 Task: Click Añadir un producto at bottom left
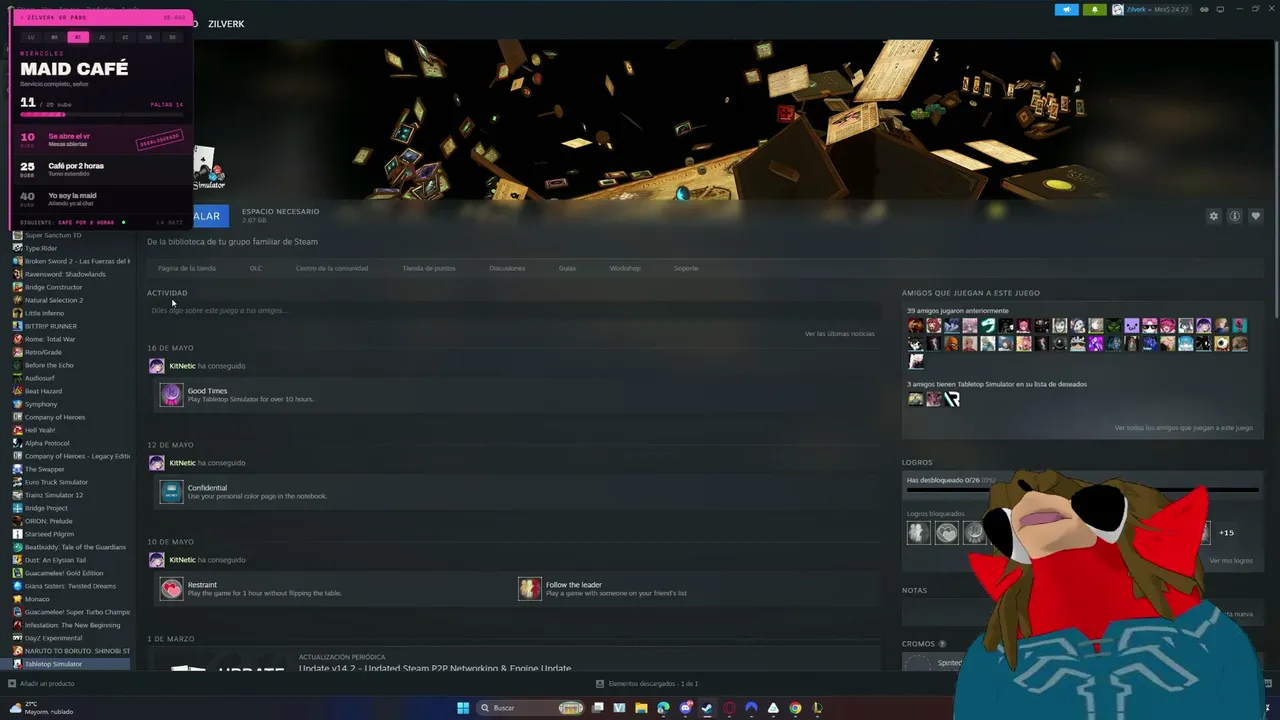(42, 684)
